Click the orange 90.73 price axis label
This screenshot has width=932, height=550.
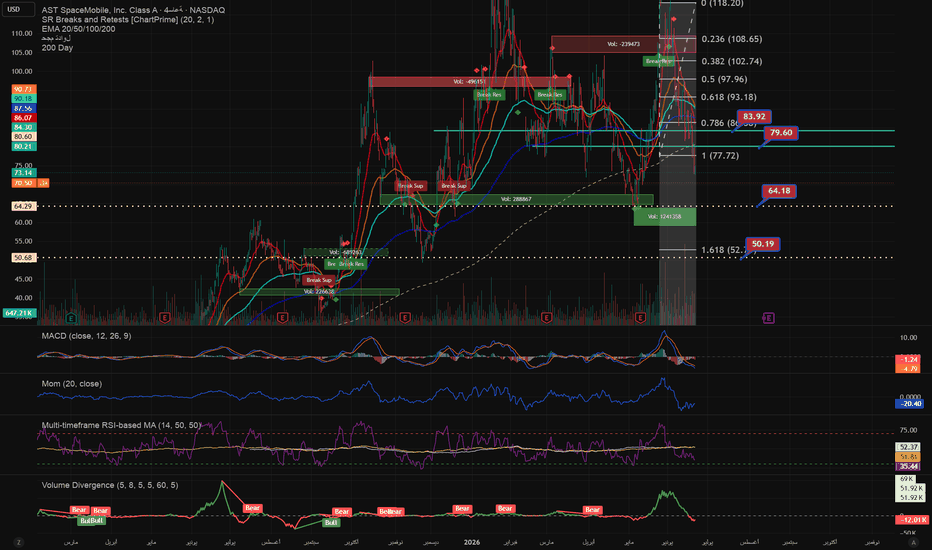coord(23,89)
